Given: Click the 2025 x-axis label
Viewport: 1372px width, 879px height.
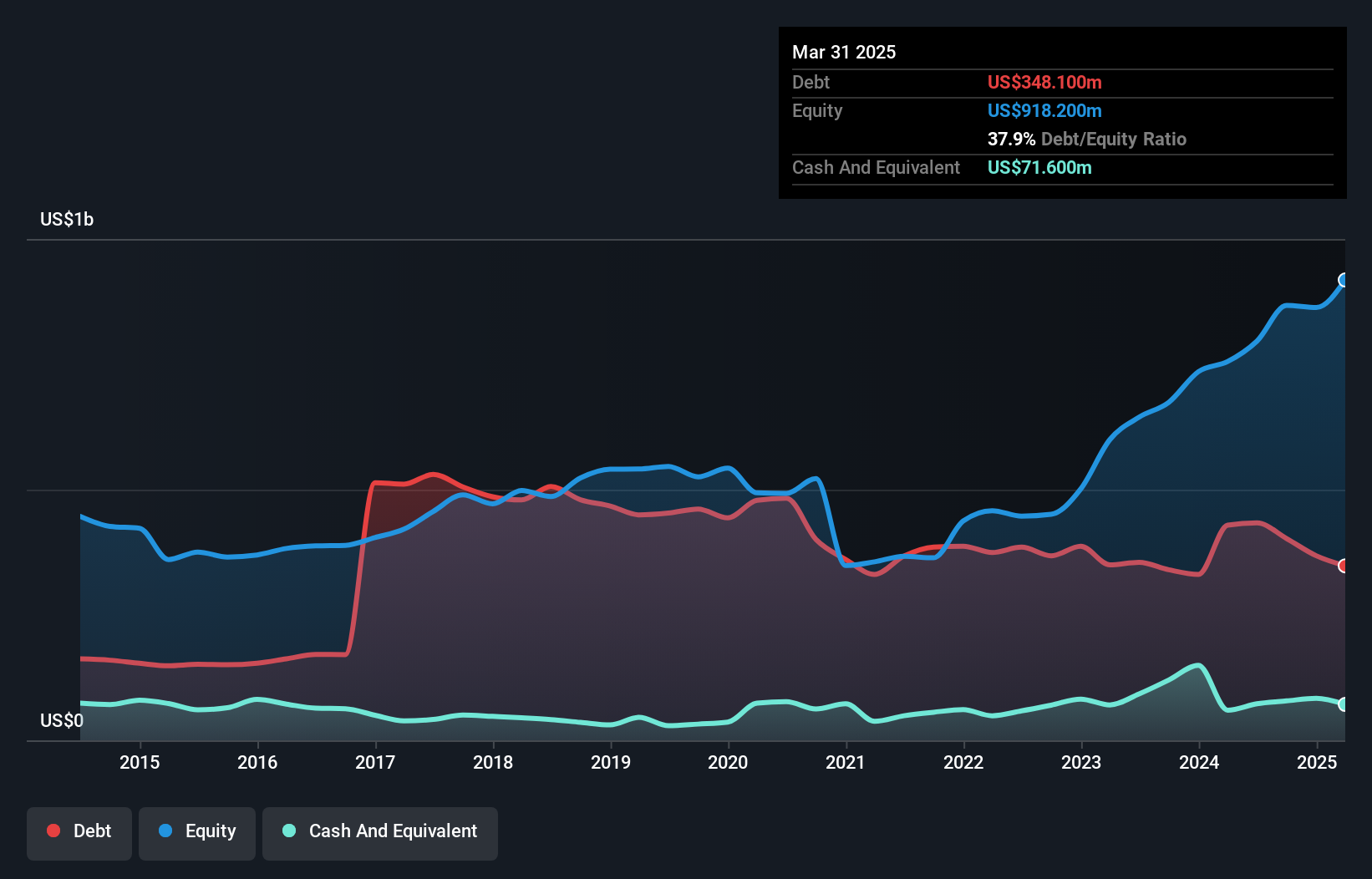Looking at the screenshot, I should coord(1317,762).
